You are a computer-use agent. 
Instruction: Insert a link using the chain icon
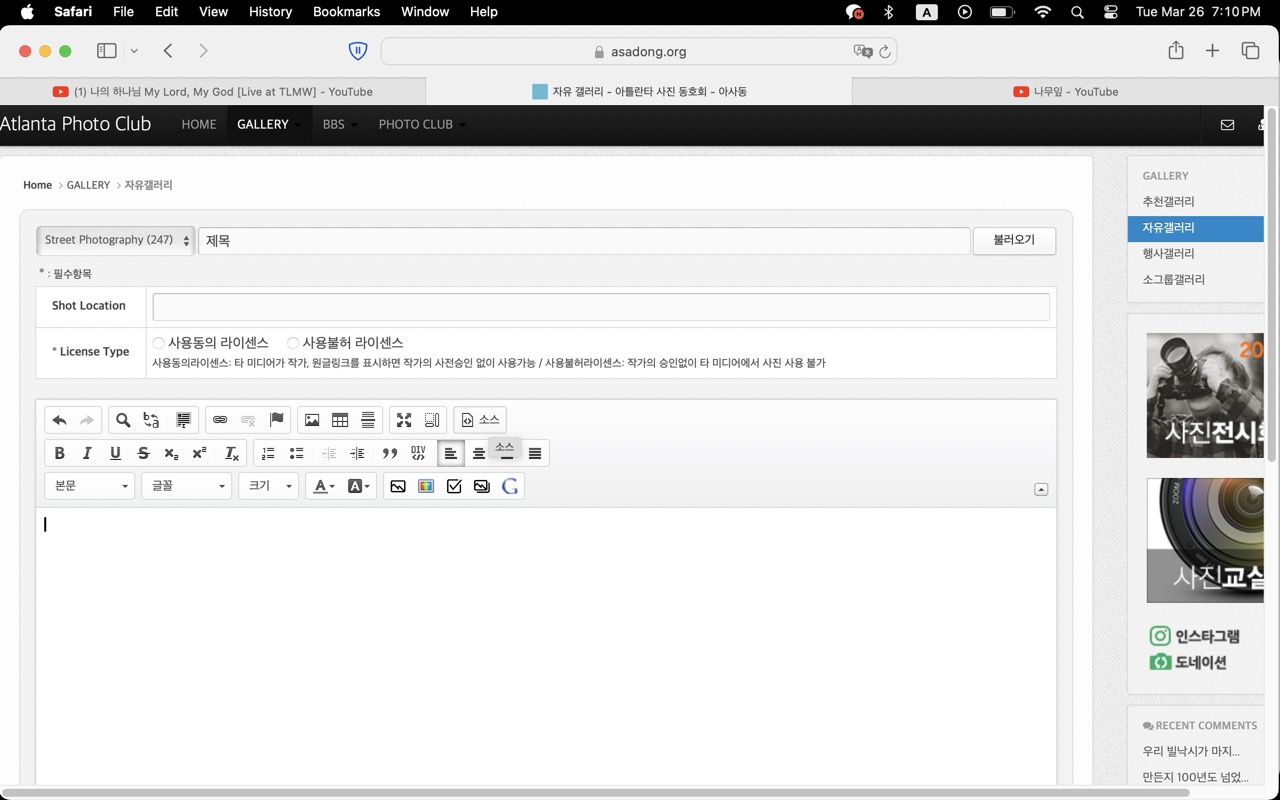coord(220,420)
